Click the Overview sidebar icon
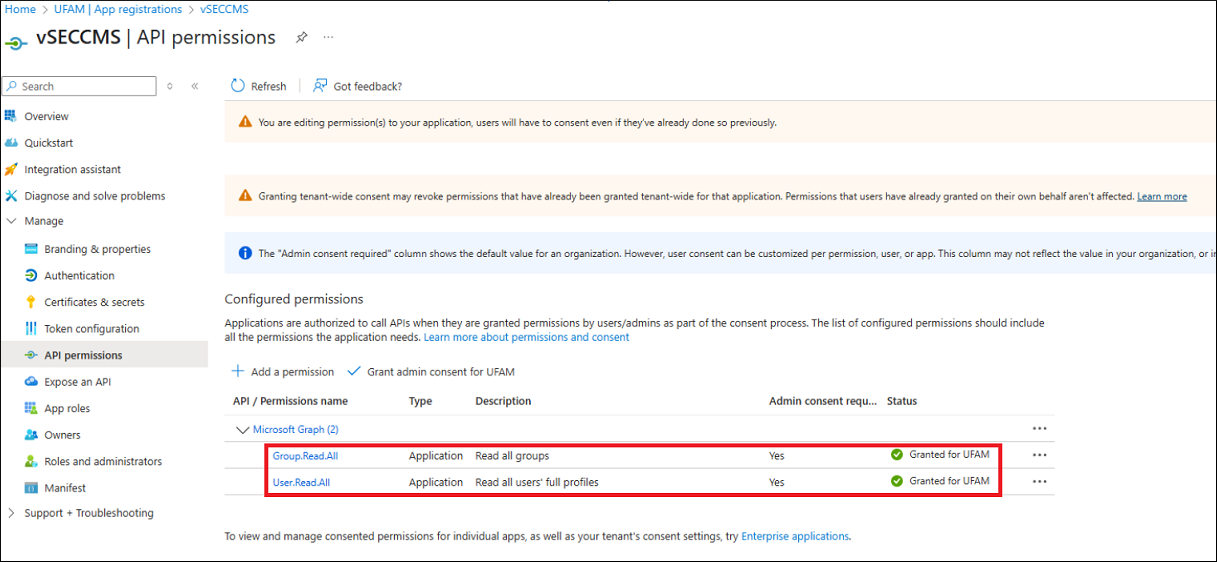The image size is (1217, 562). 11,116
